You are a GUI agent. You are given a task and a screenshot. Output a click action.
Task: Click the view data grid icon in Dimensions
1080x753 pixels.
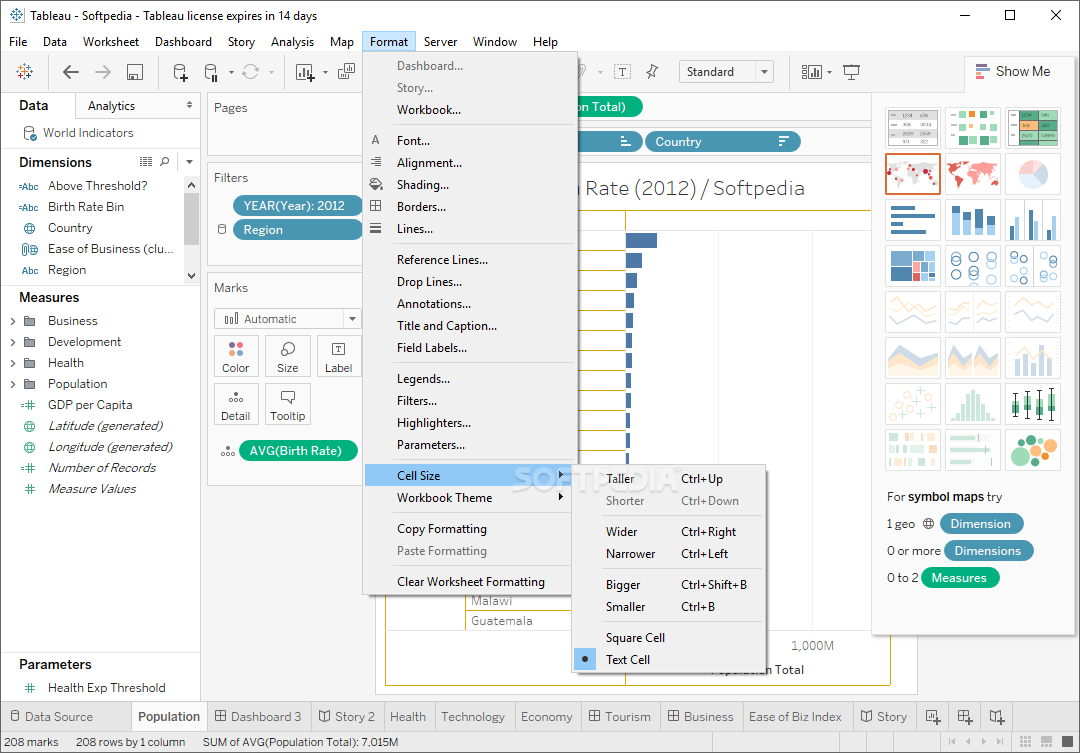[146, 161]
